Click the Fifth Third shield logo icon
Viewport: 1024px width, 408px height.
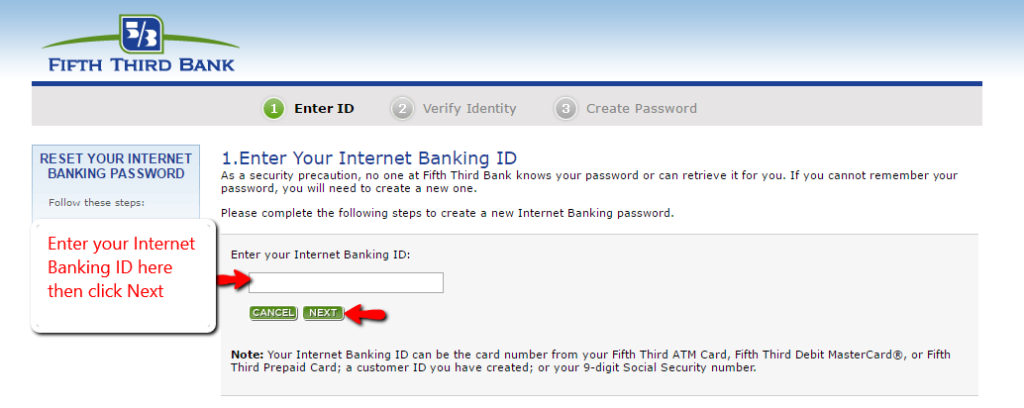click(x=142, y=35)
